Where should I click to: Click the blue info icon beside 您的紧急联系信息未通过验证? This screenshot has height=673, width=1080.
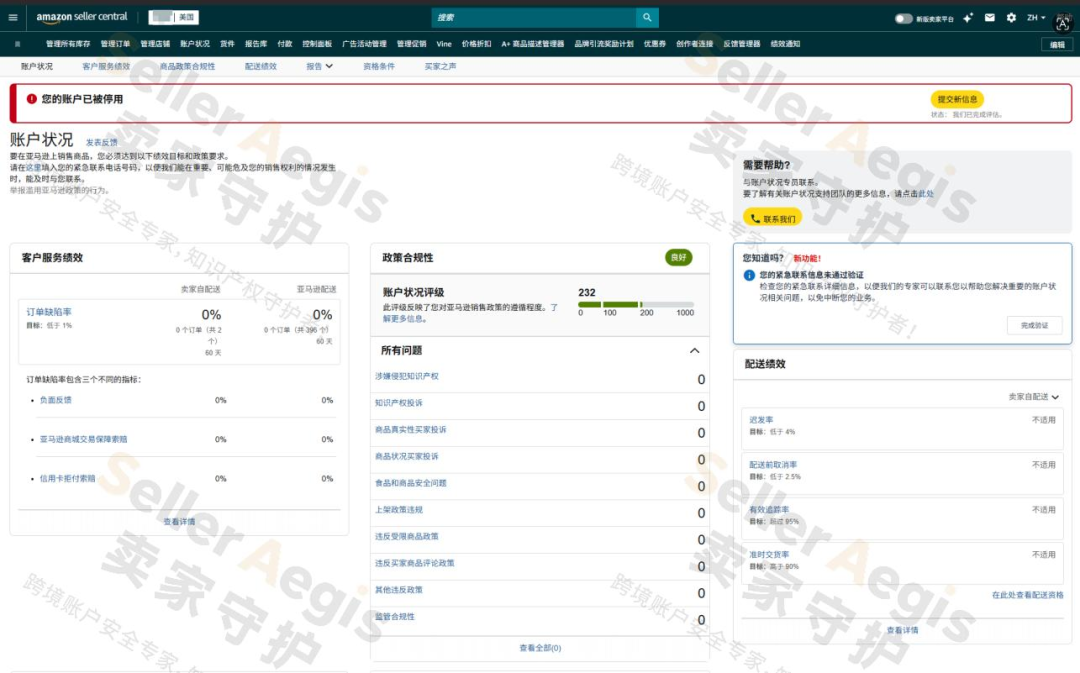click(749, 275)
